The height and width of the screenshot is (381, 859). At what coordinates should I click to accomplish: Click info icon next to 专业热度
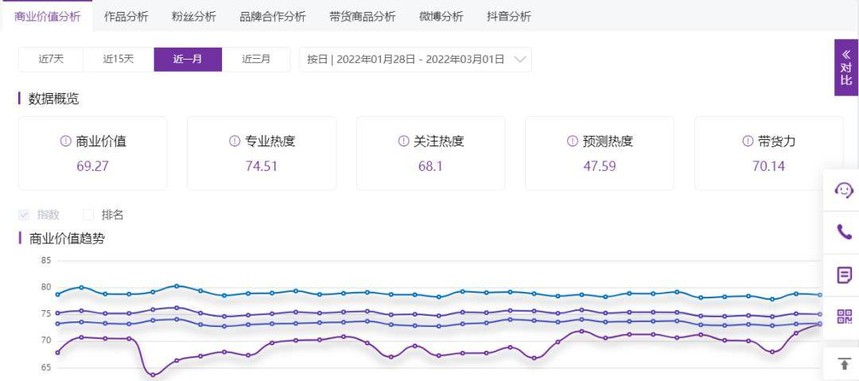click(x=234, y=141)
